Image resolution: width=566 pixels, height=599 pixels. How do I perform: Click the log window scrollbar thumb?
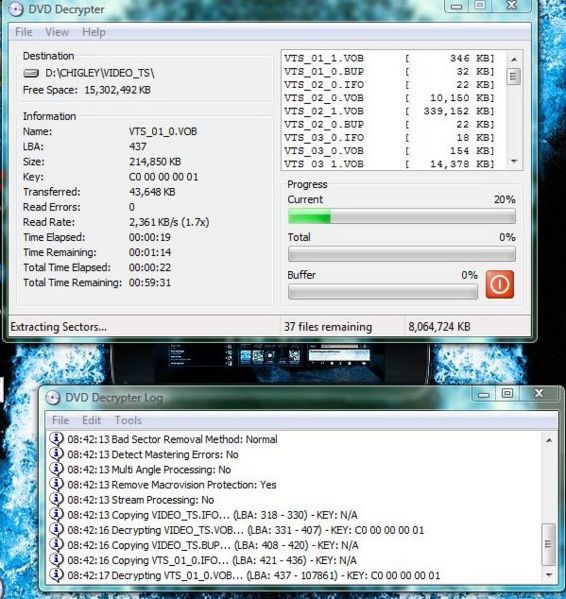coord(549,544)
